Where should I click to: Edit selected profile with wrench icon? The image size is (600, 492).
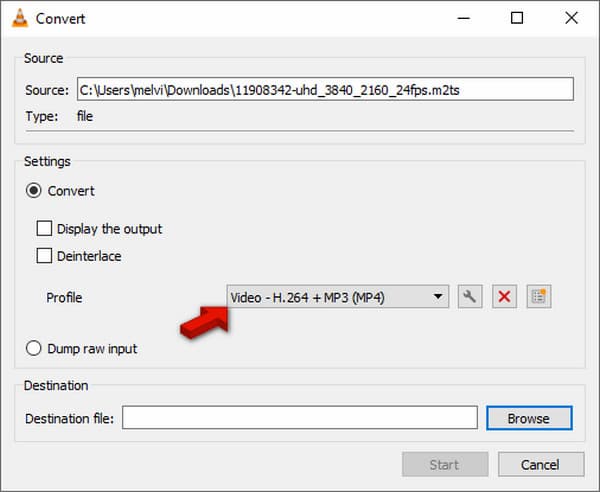[x=470, y=297]
